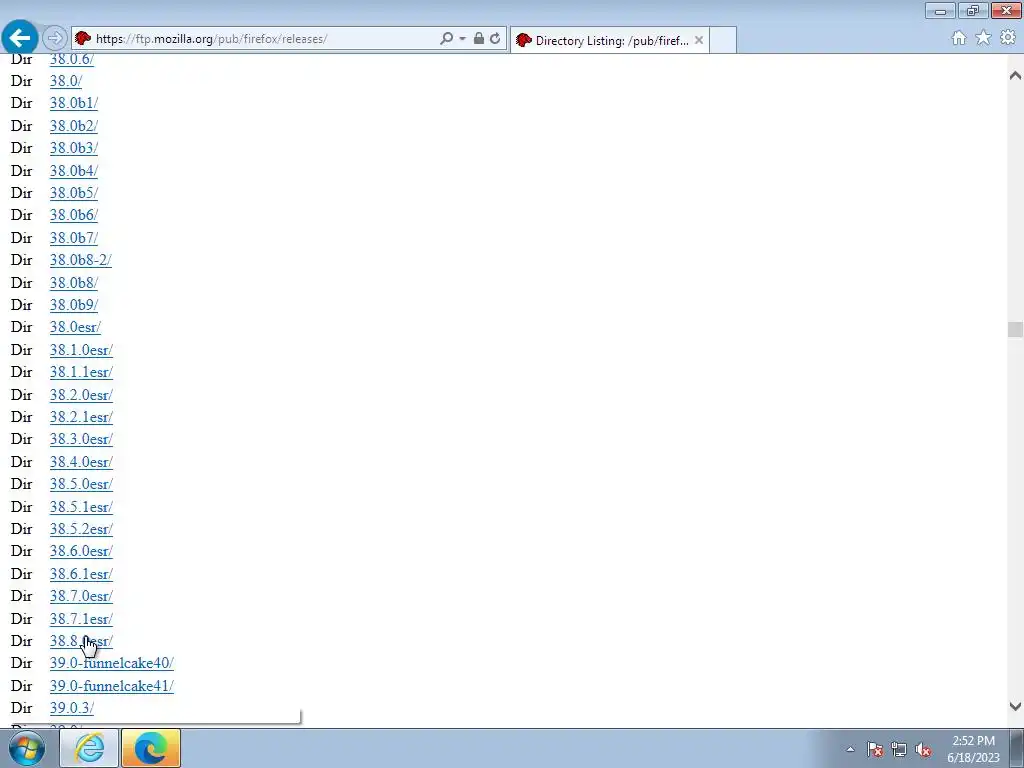Open Favorites star icon
Viewport: 1024px width, 768px height.
click(x=983, y=38)
